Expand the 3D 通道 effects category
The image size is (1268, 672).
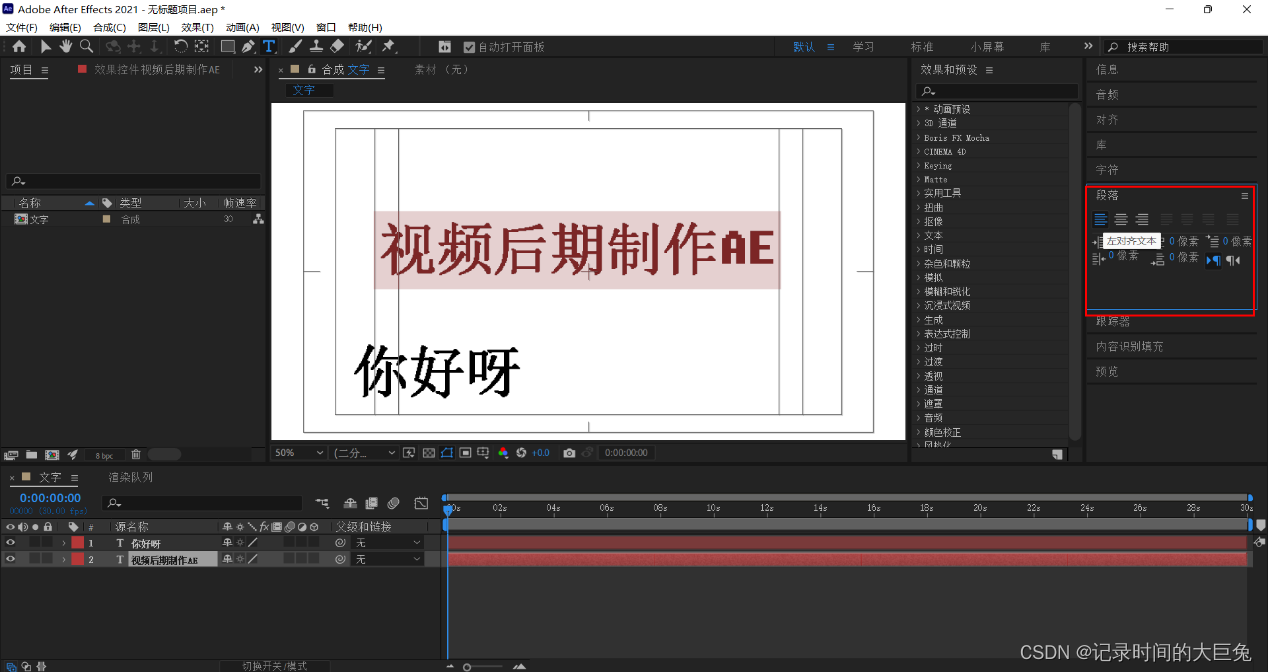(x=919, y=123)
